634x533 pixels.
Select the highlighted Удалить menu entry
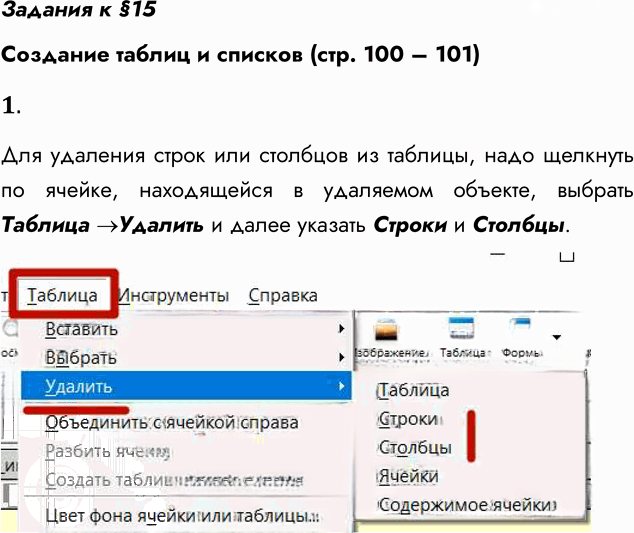point(186,386)
